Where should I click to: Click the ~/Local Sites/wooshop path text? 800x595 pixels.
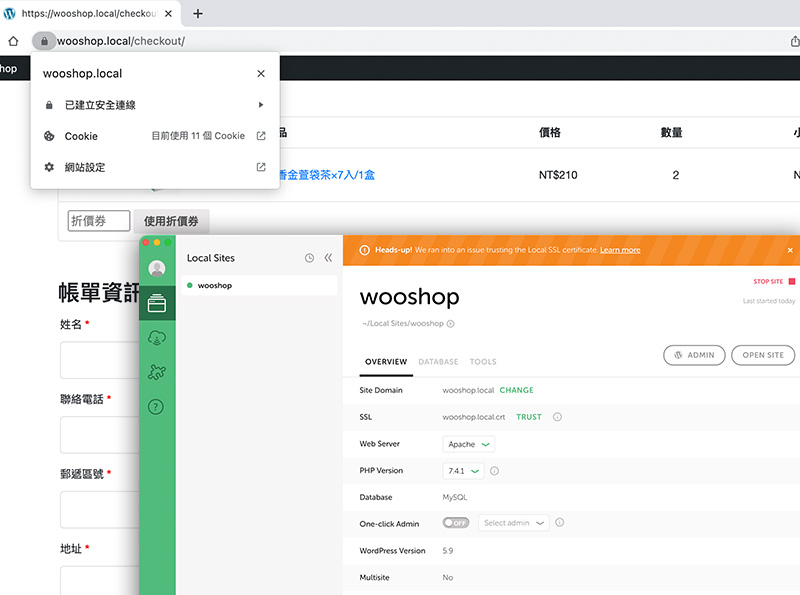click(403, 324)
